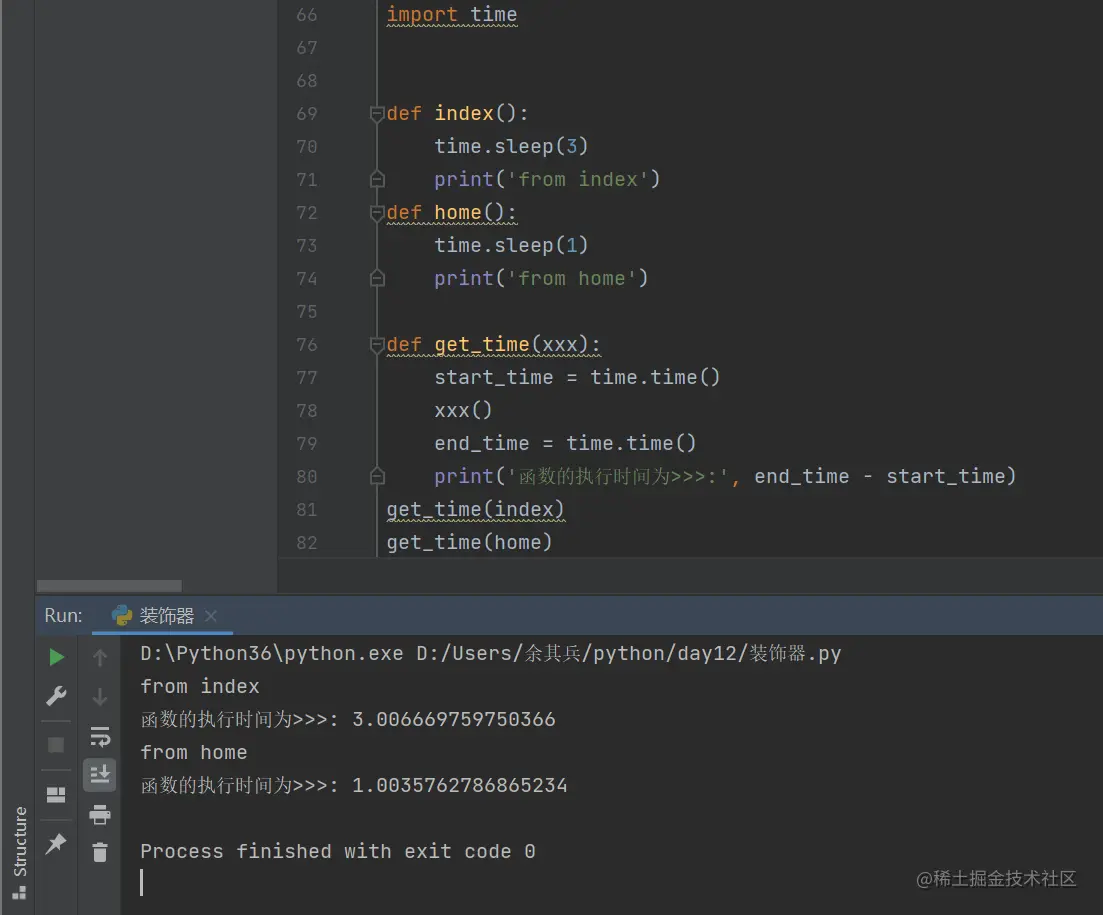The height and width of the screenshot is (915, 1103).
Task: Collapse the def index() fold marker
Action: click(377, 113)
